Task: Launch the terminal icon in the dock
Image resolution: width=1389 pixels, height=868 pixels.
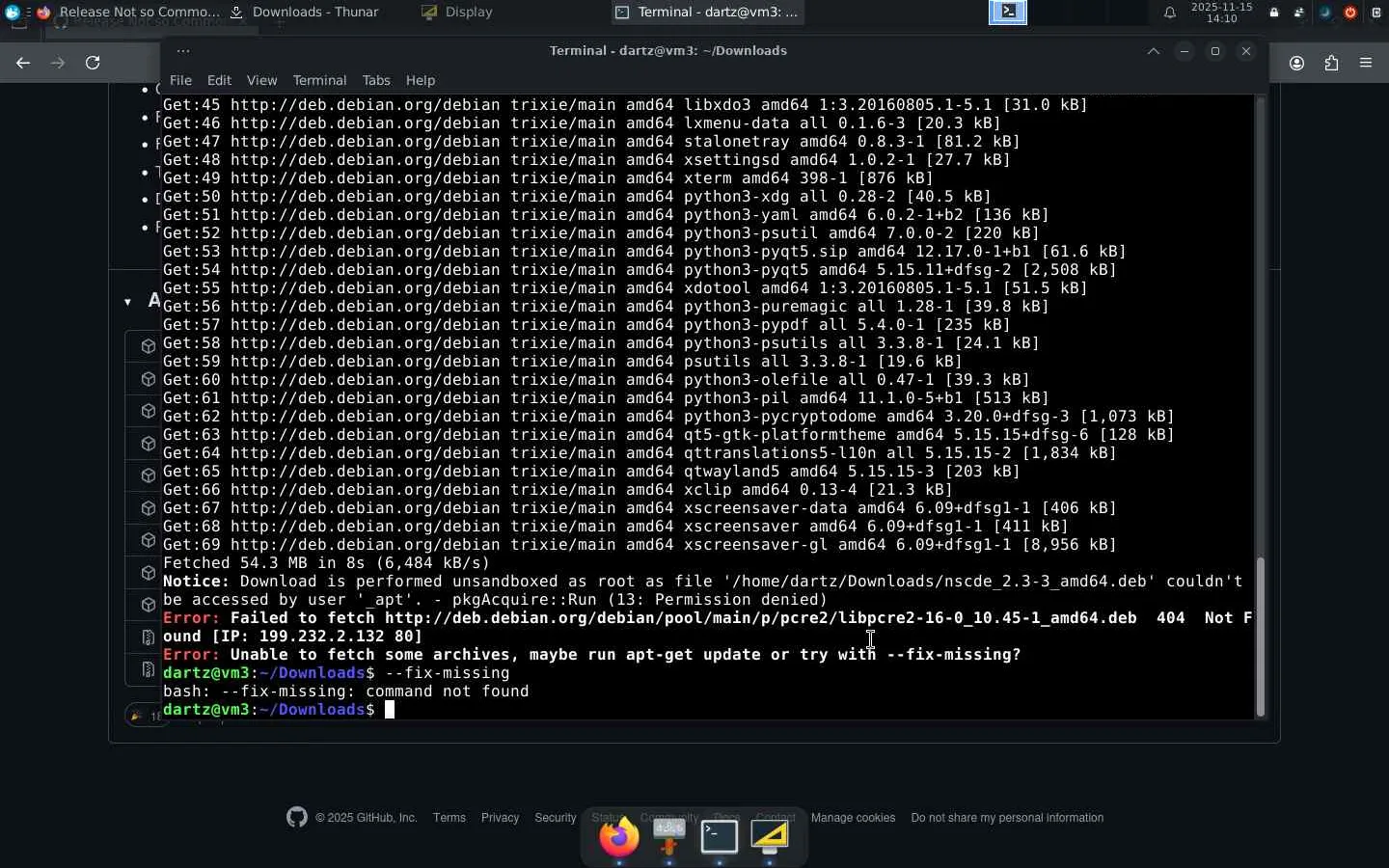Action: pyautogui.click(x=720, y=837)
